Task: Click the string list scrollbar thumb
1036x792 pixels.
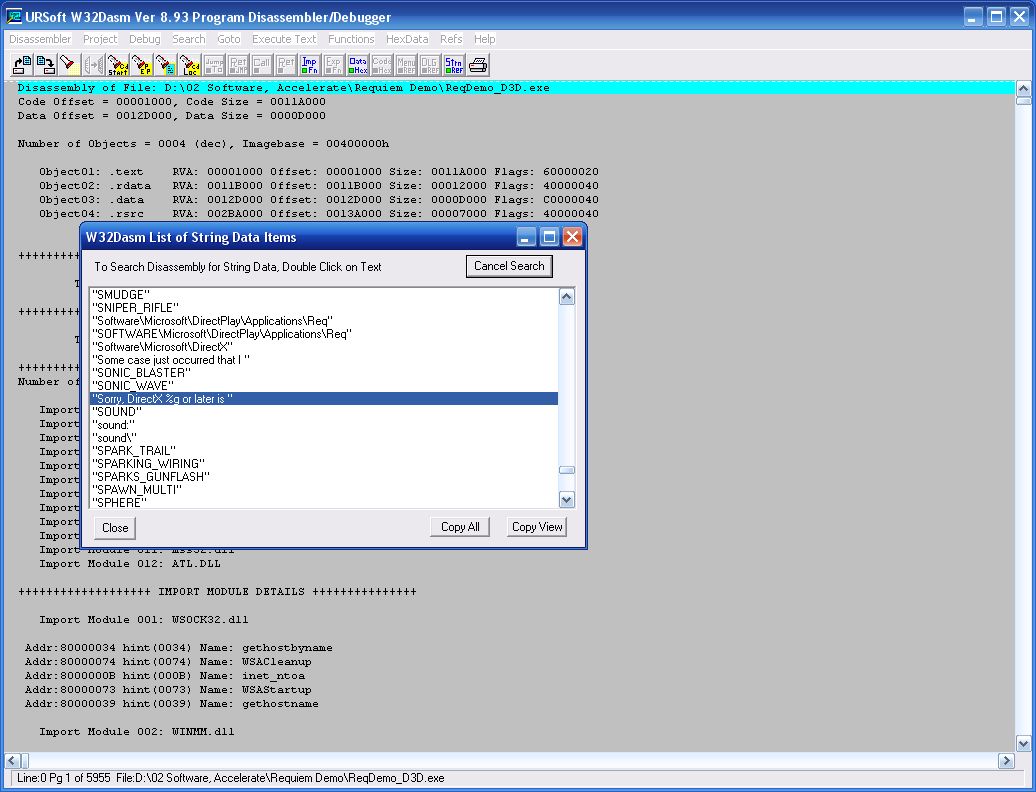Action: [x=567, y=470]
